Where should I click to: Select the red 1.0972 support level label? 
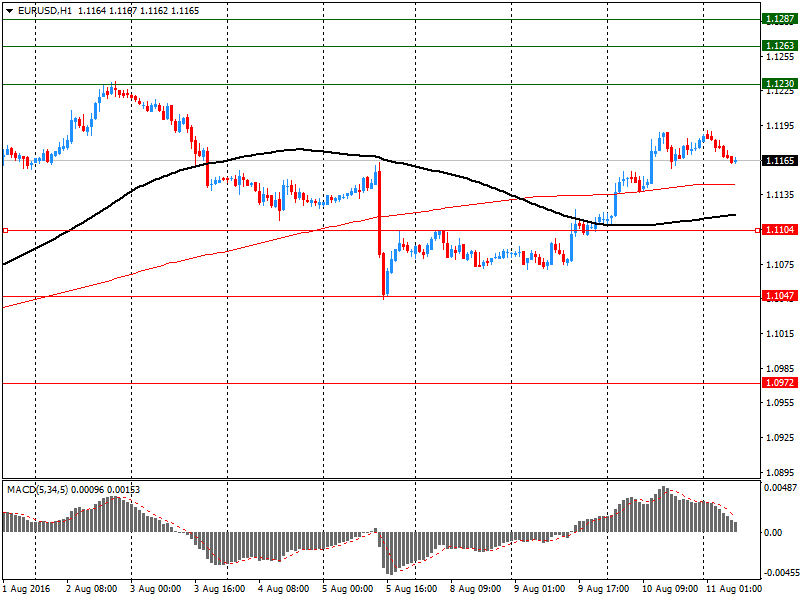[x=780, y=383]
